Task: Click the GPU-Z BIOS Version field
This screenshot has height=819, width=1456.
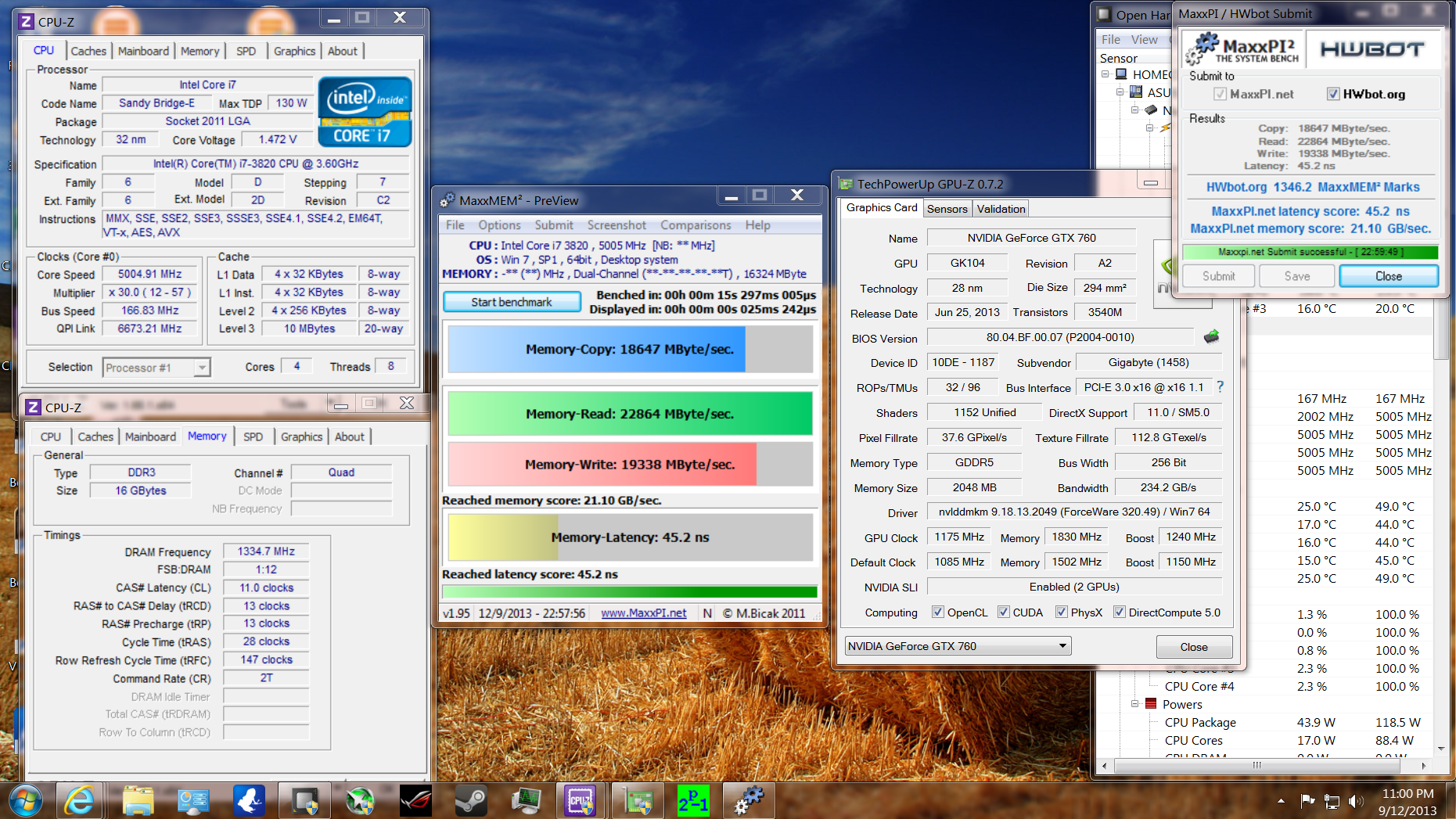Action: click(x=1060, y=337)
